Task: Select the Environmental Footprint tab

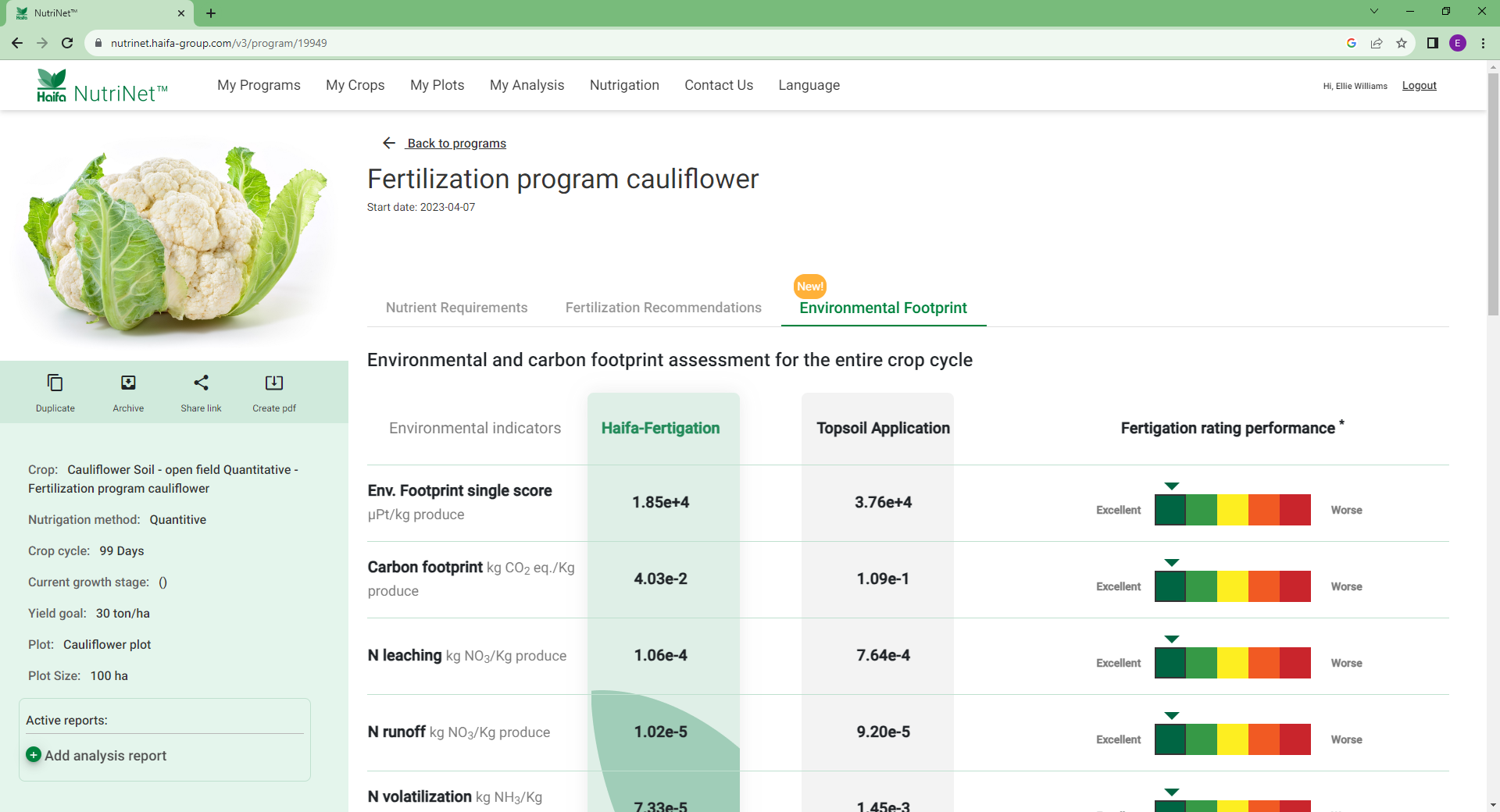Action: pyautogui.click(x=884, y=308)
